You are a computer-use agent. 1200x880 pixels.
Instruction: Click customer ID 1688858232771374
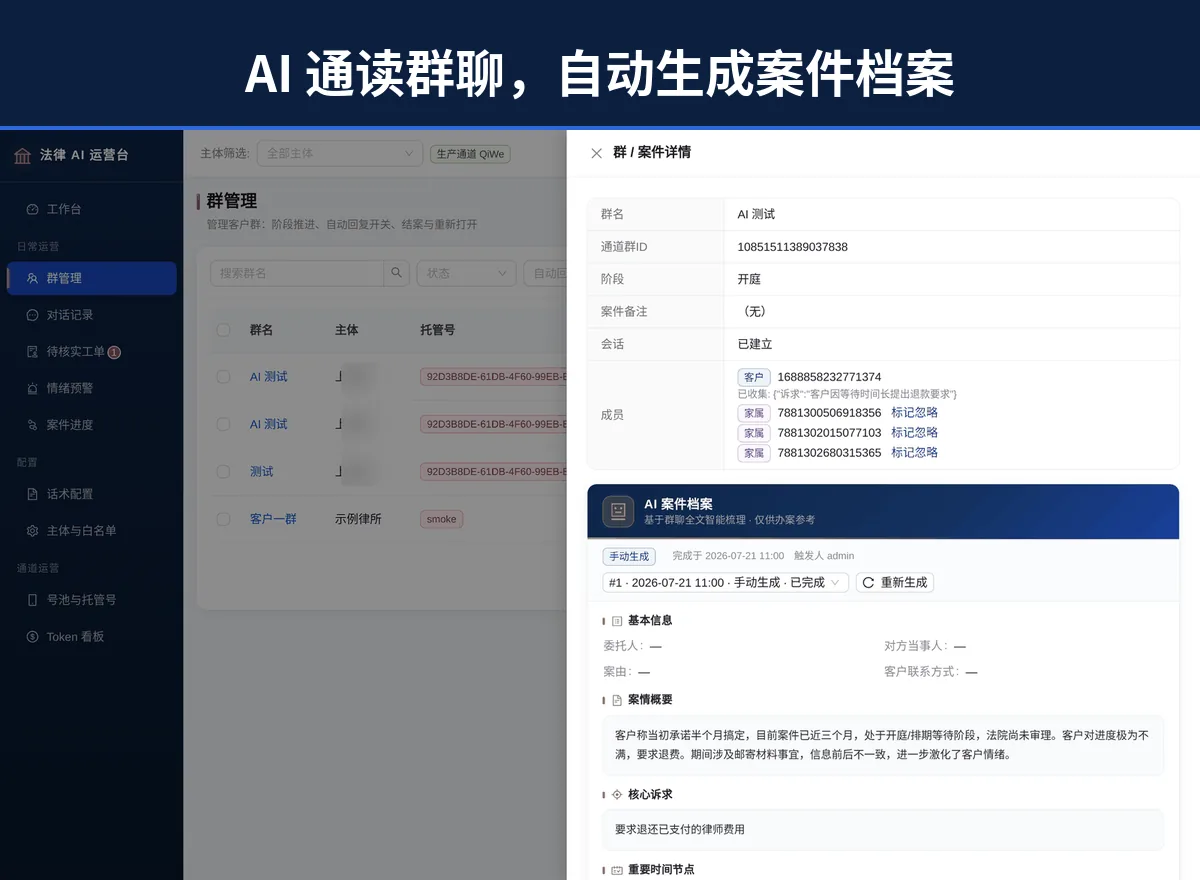(x=829, y=377)
